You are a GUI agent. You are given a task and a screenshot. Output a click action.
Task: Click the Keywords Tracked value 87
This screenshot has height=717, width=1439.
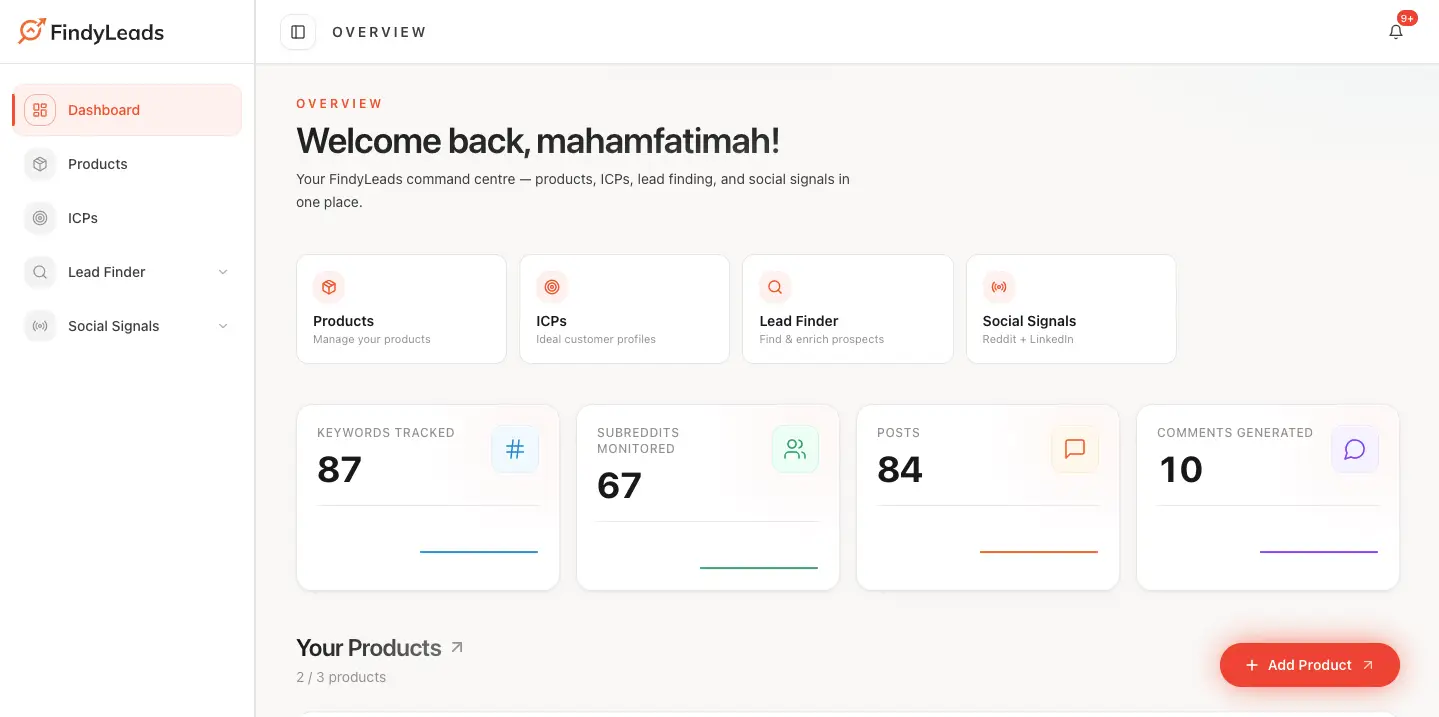(x=339, y=469)
